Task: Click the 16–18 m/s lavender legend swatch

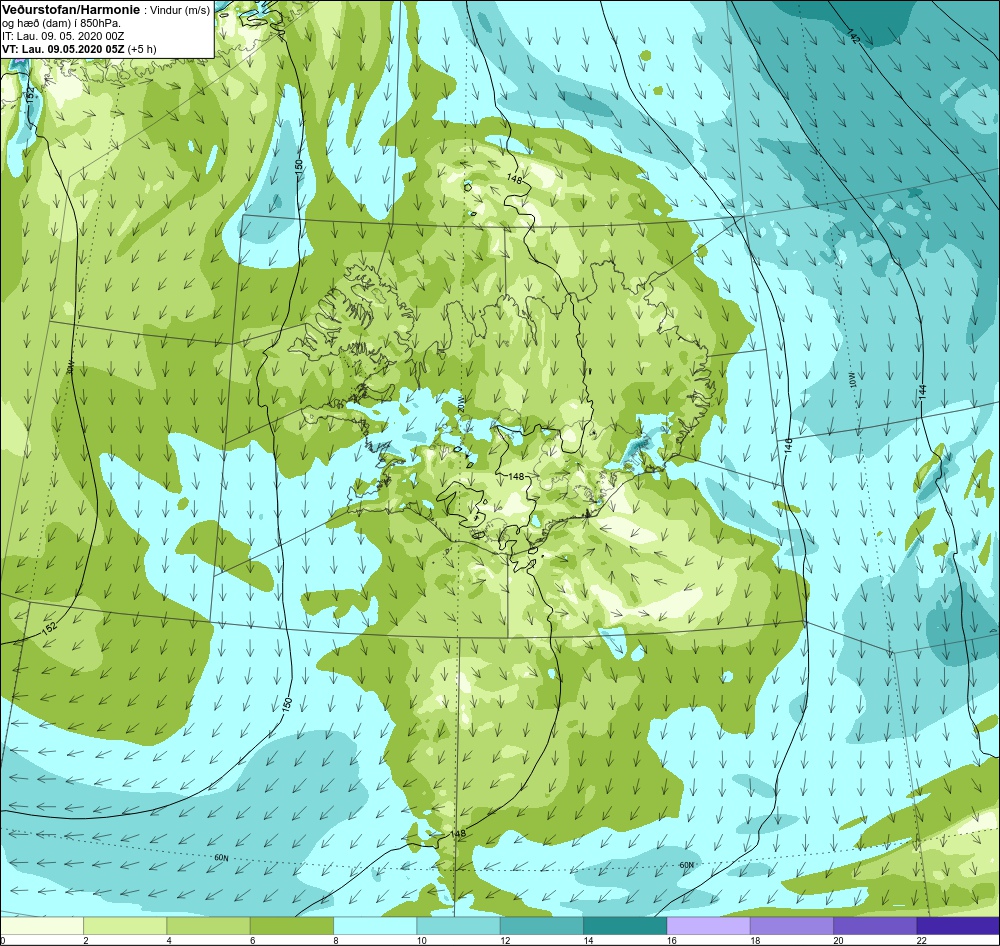Action: click(x=709, y=925)
